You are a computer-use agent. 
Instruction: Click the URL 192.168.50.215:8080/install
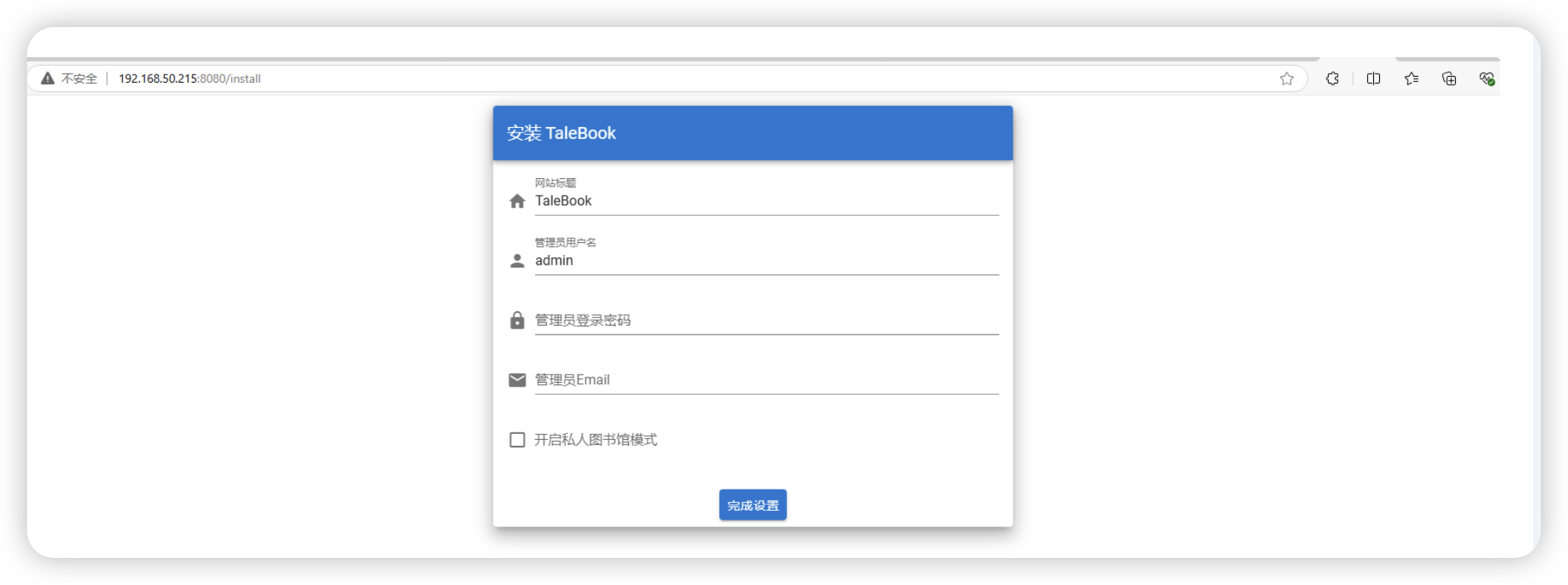[x=190, y=78]
